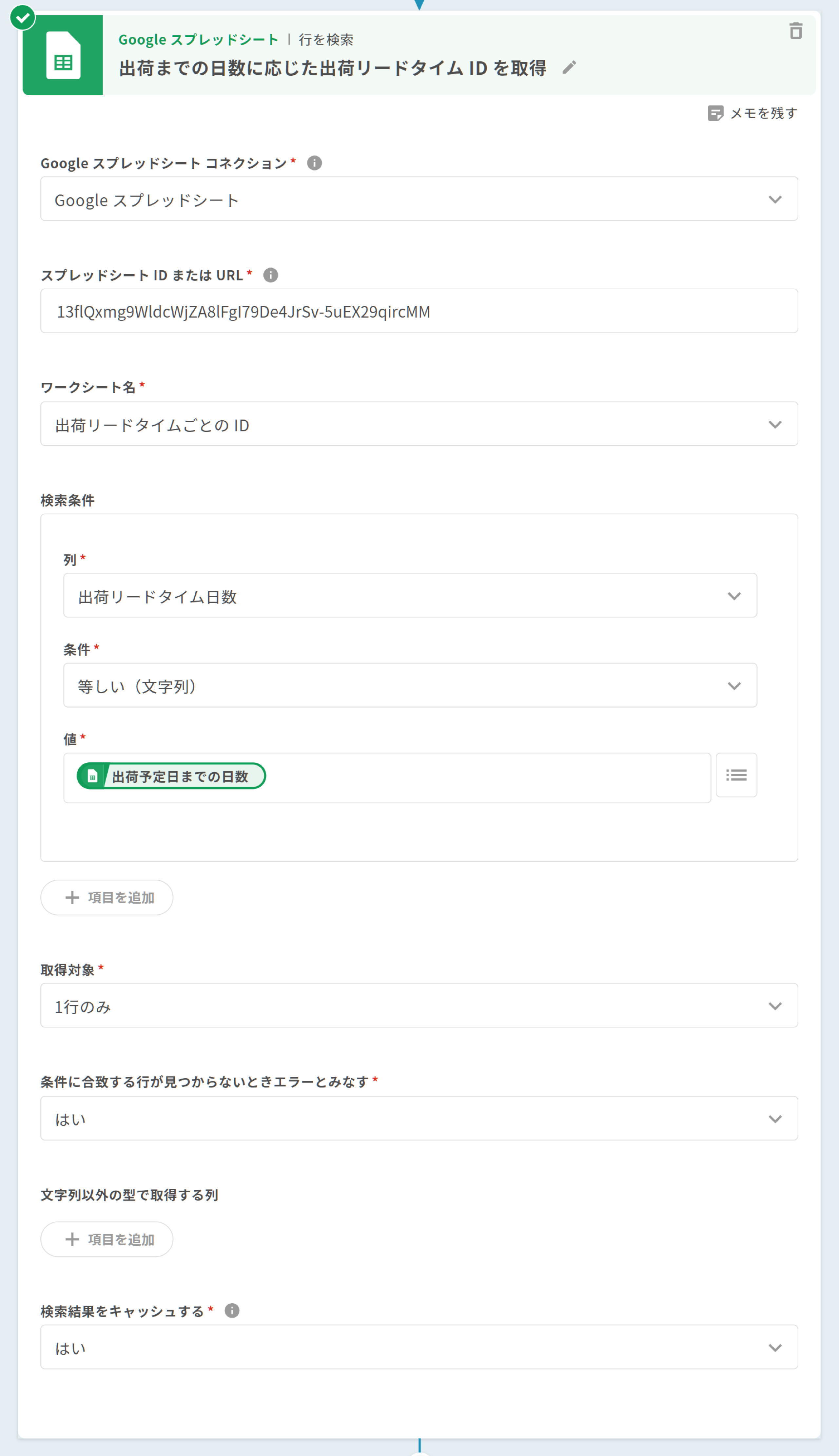Click info icon beside スプレッドシート ID または URL

coord(270,275)
